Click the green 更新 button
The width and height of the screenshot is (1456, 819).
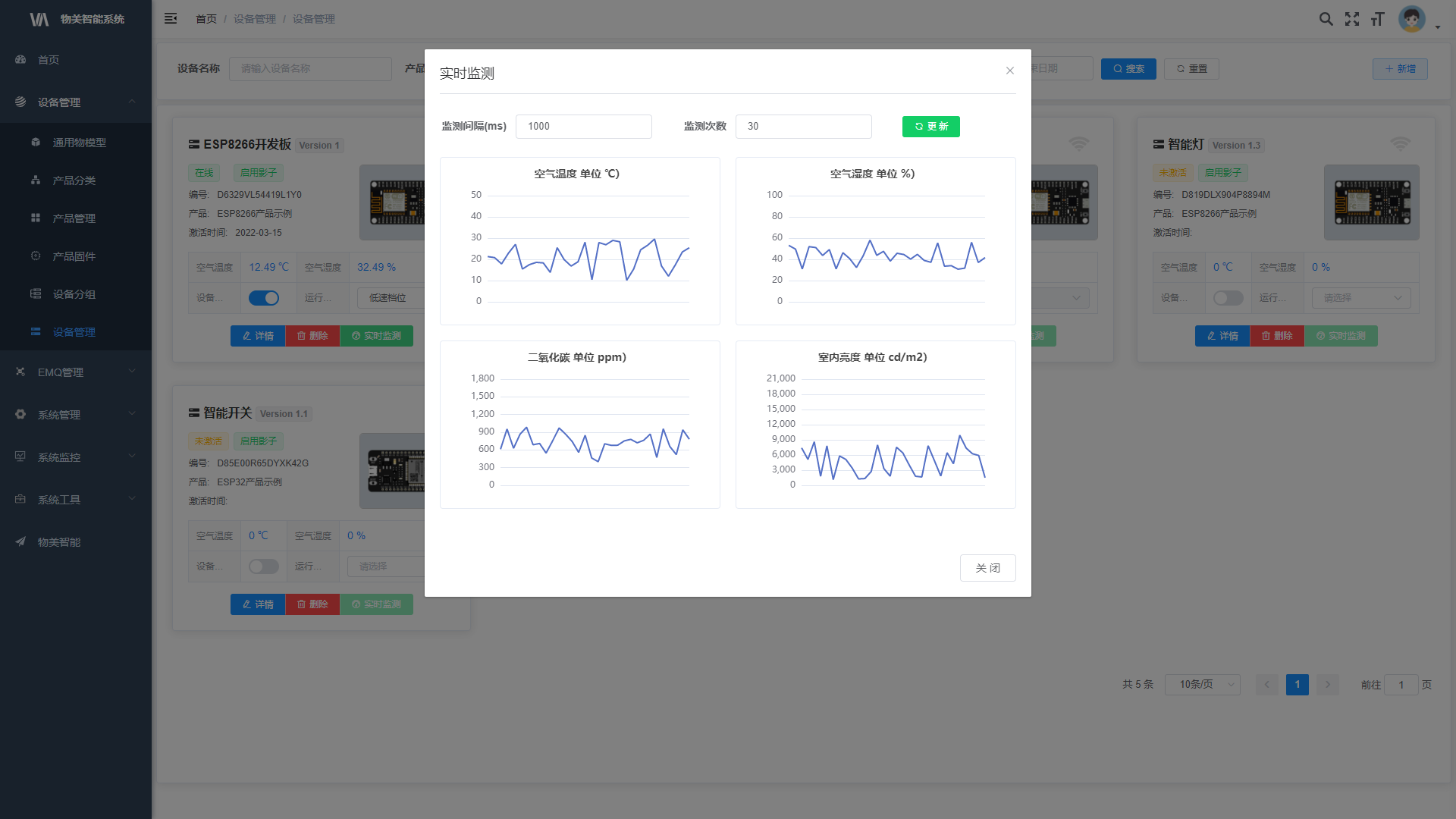(930, 127)
